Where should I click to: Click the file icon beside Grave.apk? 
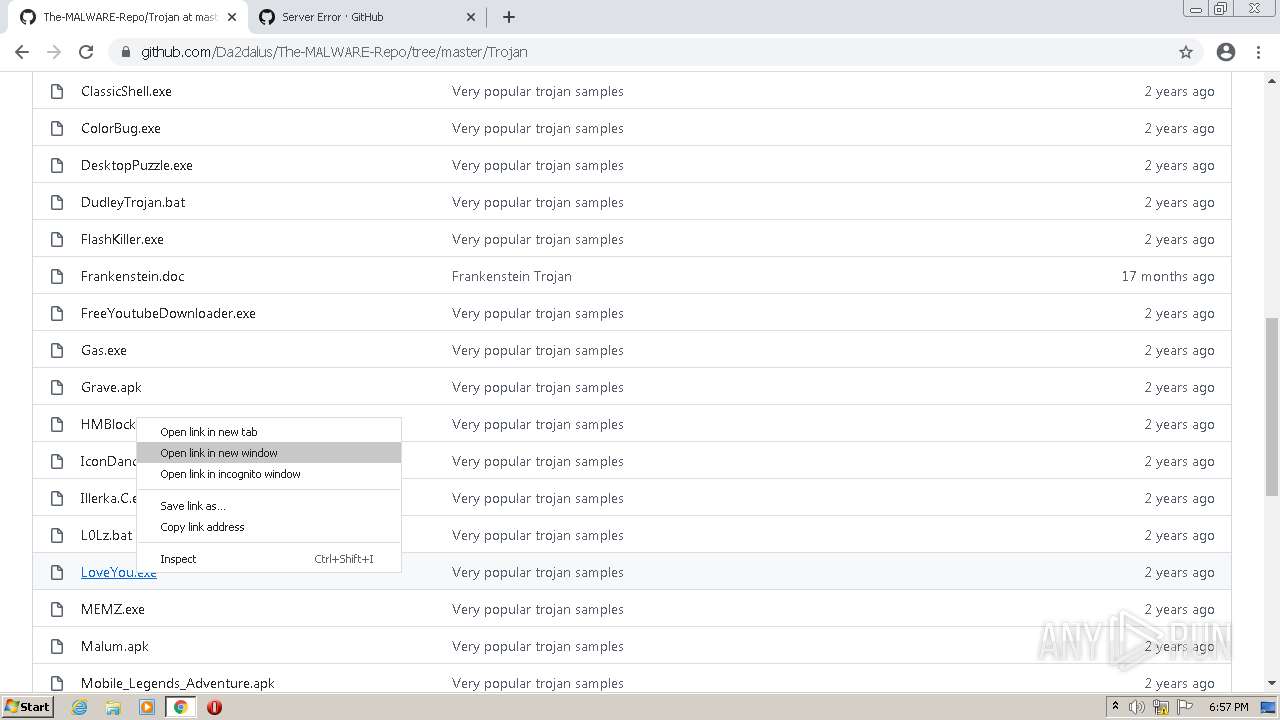coord(57,387)
